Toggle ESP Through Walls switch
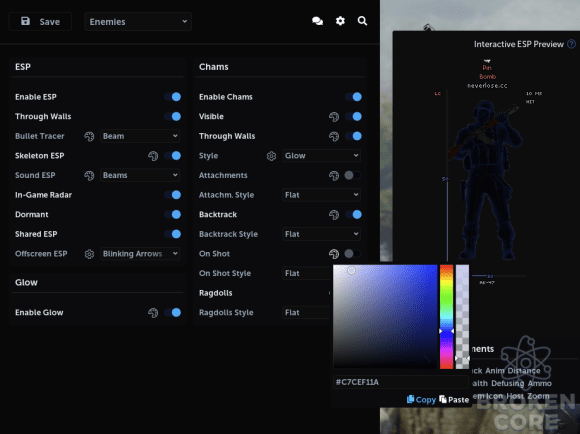The image size is (580, 434). pos(173,117)
